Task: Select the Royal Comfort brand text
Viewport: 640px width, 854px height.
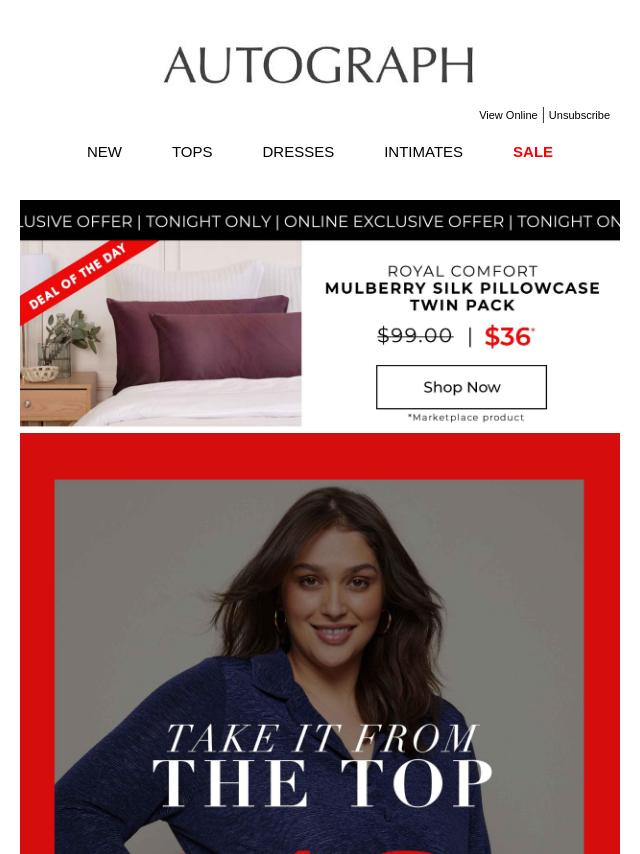Action: [462, 271]
